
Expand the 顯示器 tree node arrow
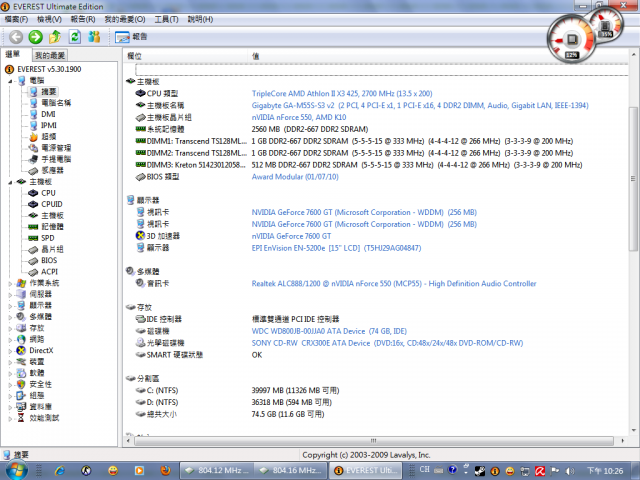coord(10,306)
